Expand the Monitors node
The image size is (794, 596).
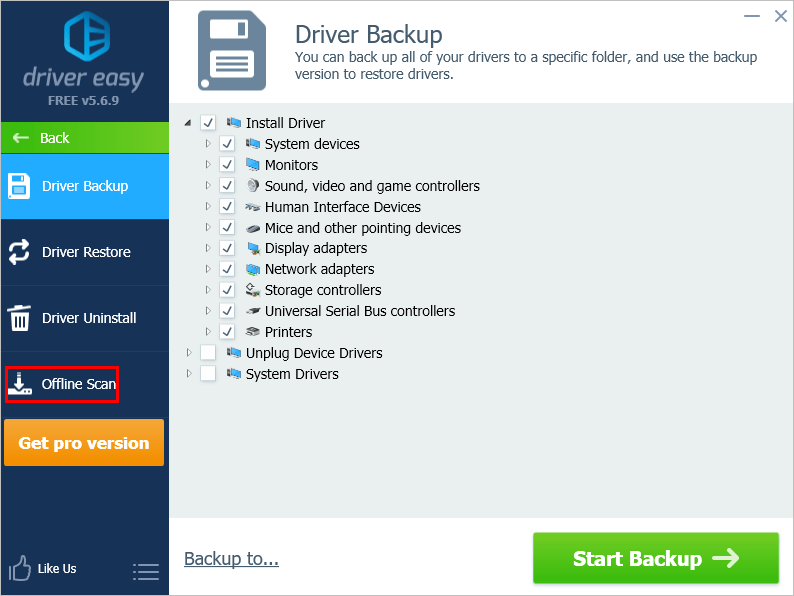pyautogui.click(x=208, y=164)
